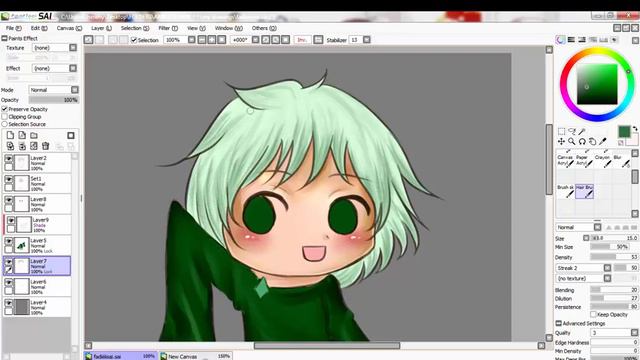Collapse the Advanced Settings section
The width and height of the screenshot is (640, 360).
[x=559, y=323]
